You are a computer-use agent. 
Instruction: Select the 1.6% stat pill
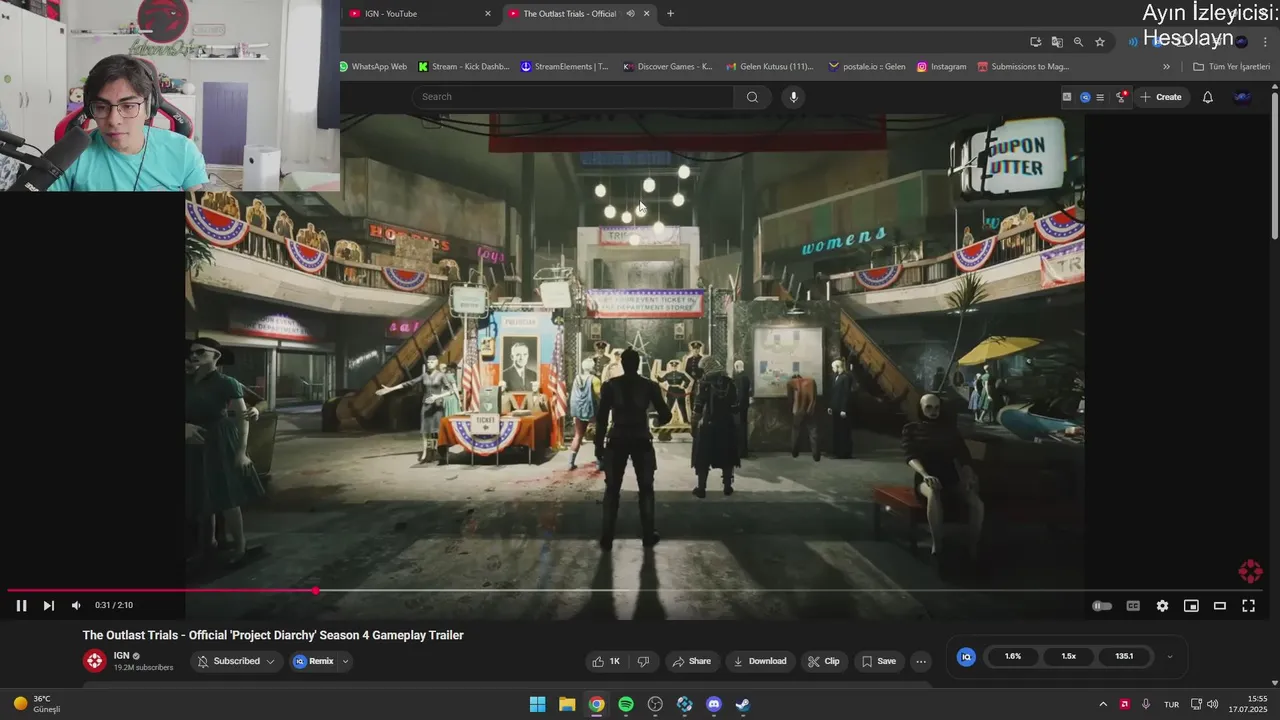tap(1013, 657)
